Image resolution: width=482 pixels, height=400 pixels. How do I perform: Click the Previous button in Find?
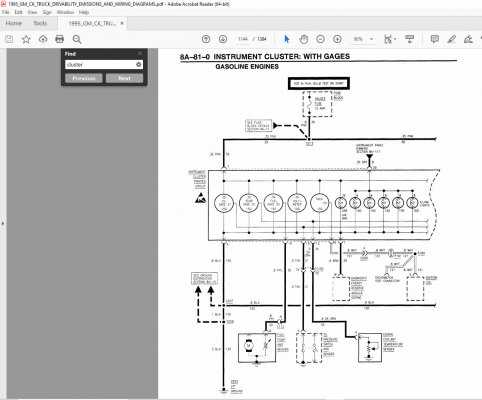84,78
